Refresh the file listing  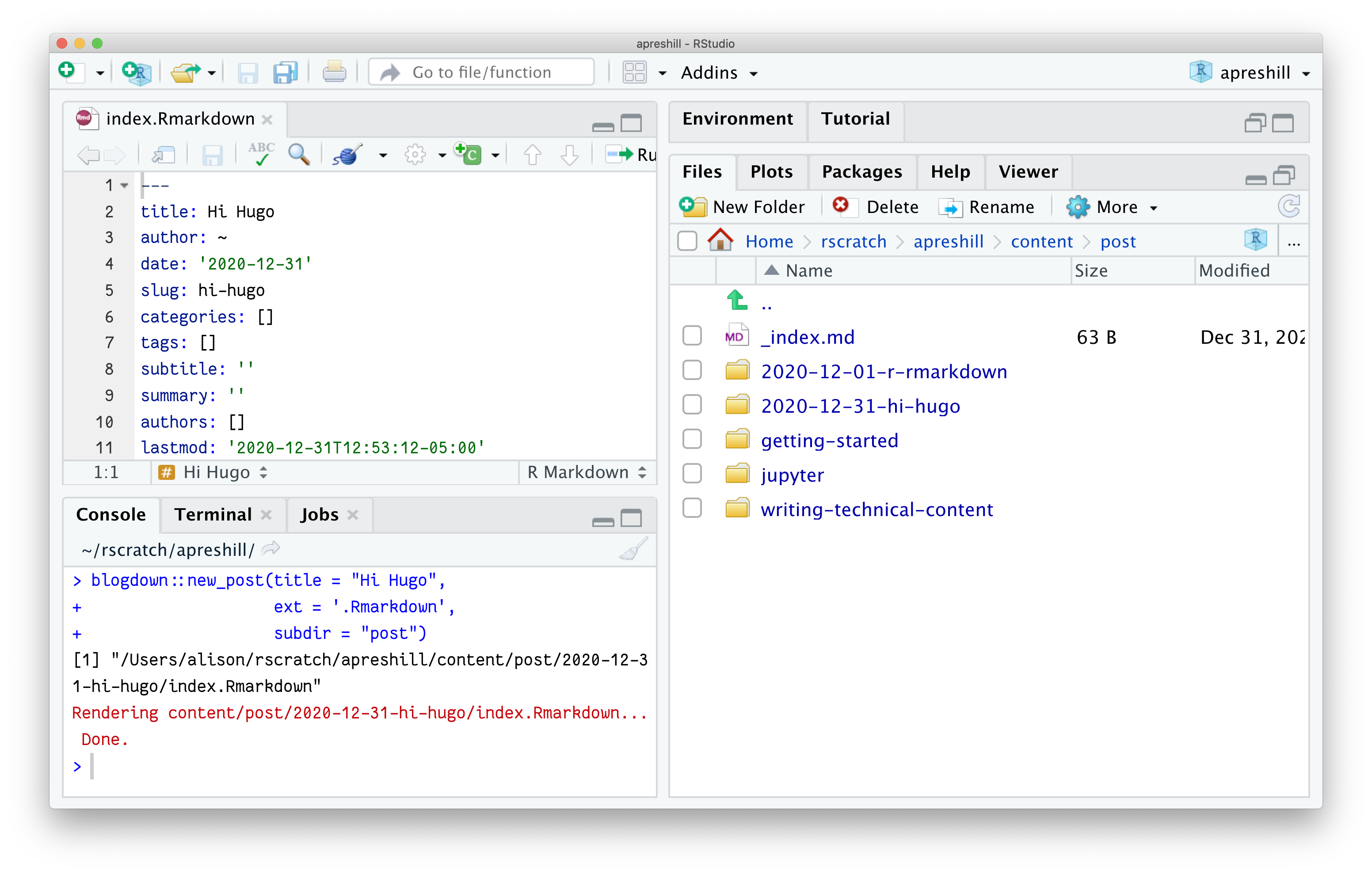tap(1290, 206)
